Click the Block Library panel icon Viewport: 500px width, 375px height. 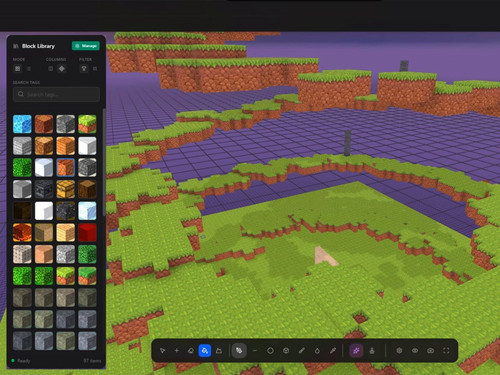click(16, 46)
